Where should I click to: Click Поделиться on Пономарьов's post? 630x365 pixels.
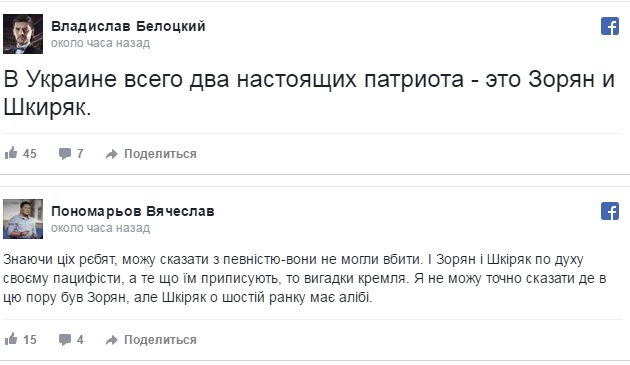click(160, 340)
